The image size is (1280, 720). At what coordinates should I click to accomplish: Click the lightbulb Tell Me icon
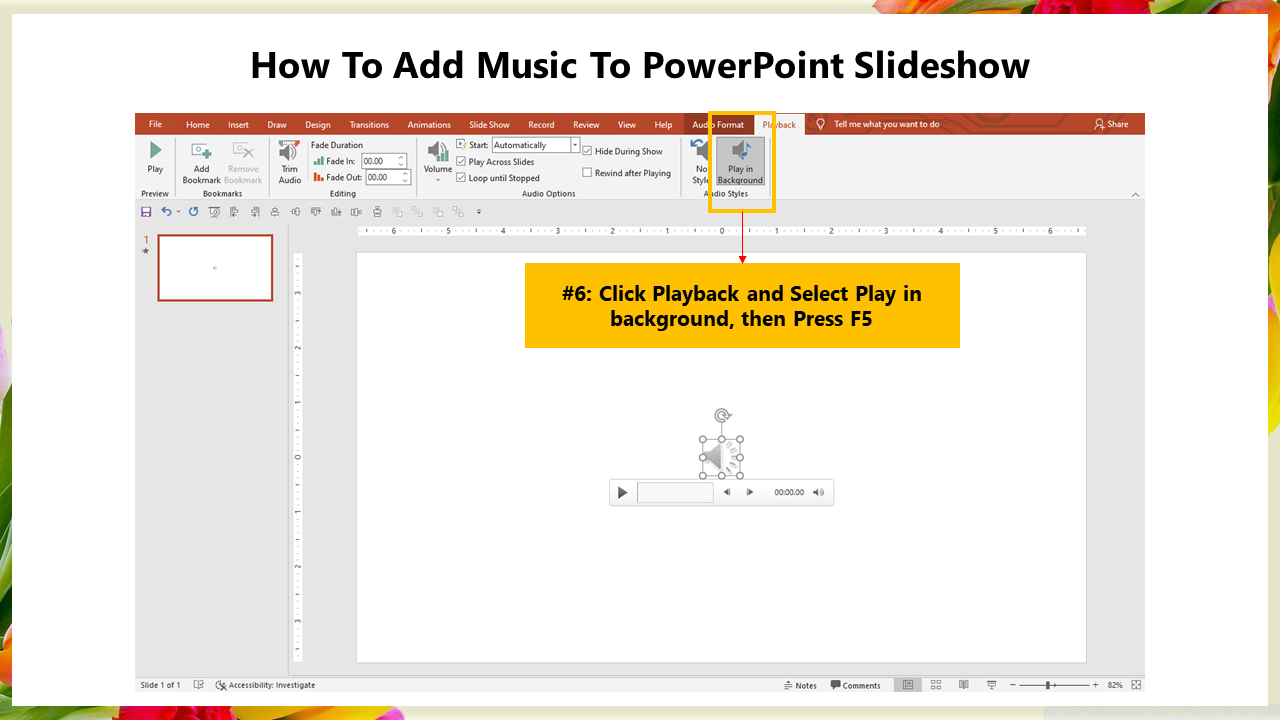[820, 124]
